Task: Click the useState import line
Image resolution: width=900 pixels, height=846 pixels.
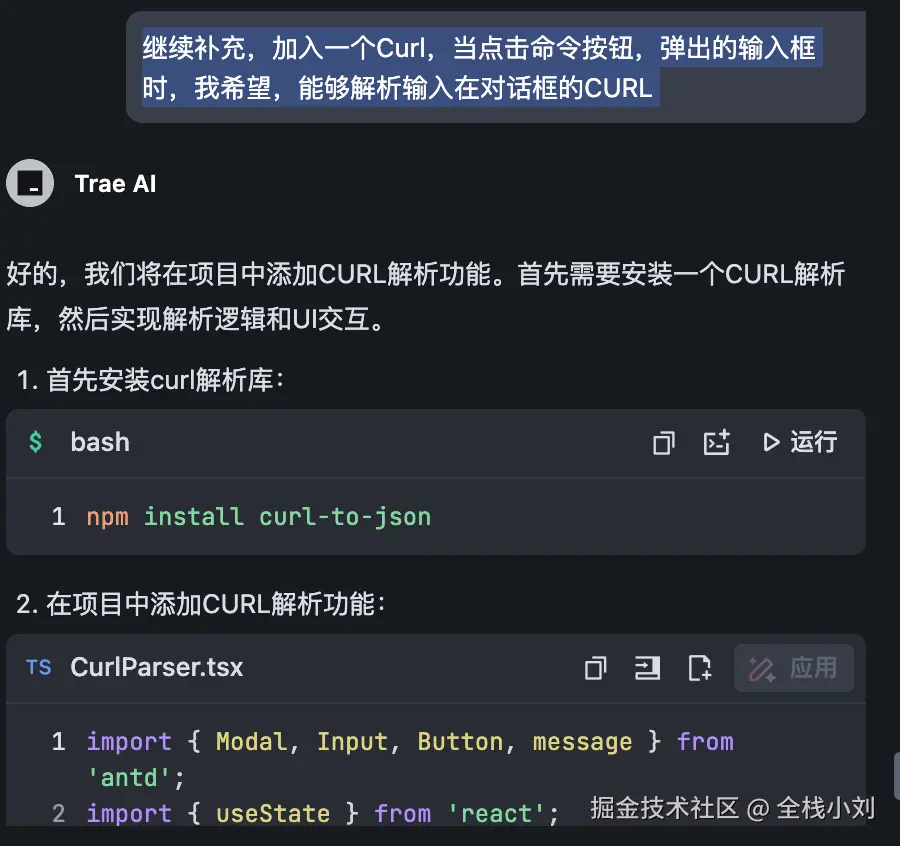Action: click(322, 814)
